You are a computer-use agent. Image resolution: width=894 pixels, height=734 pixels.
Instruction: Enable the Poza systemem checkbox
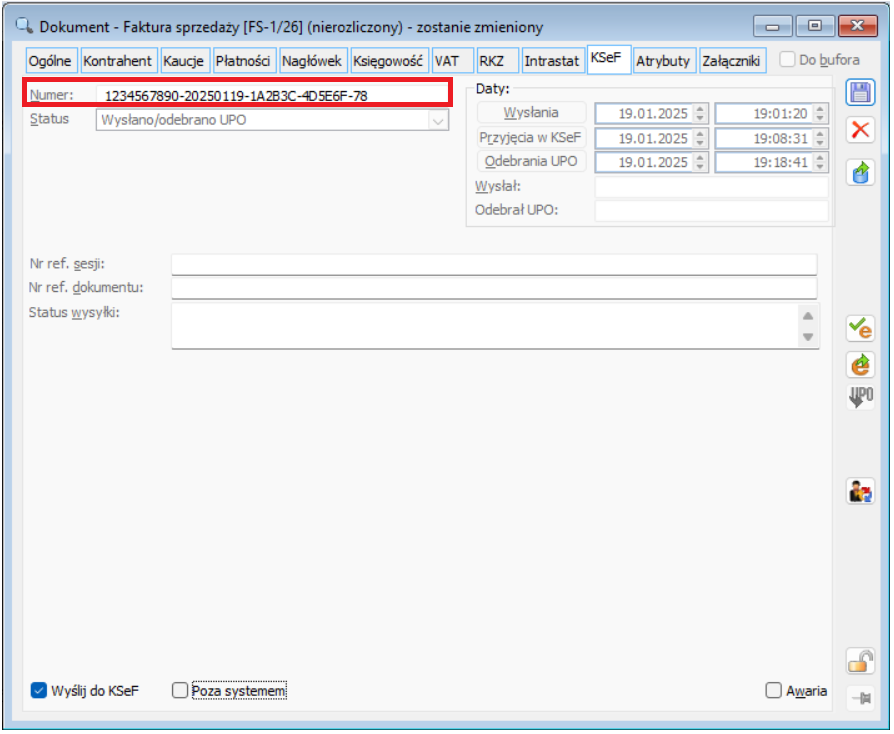pos(180,691)
